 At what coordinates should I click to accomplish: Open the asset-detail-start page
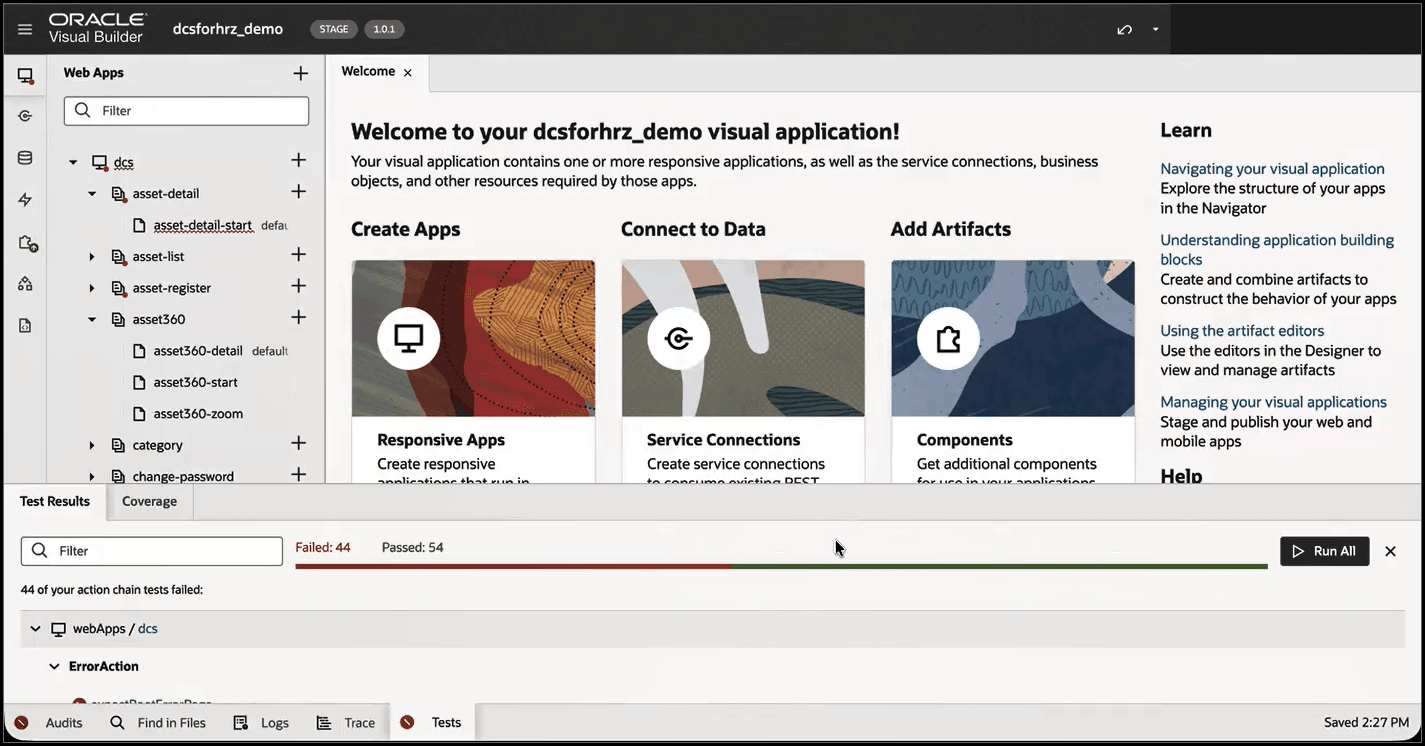202,225
